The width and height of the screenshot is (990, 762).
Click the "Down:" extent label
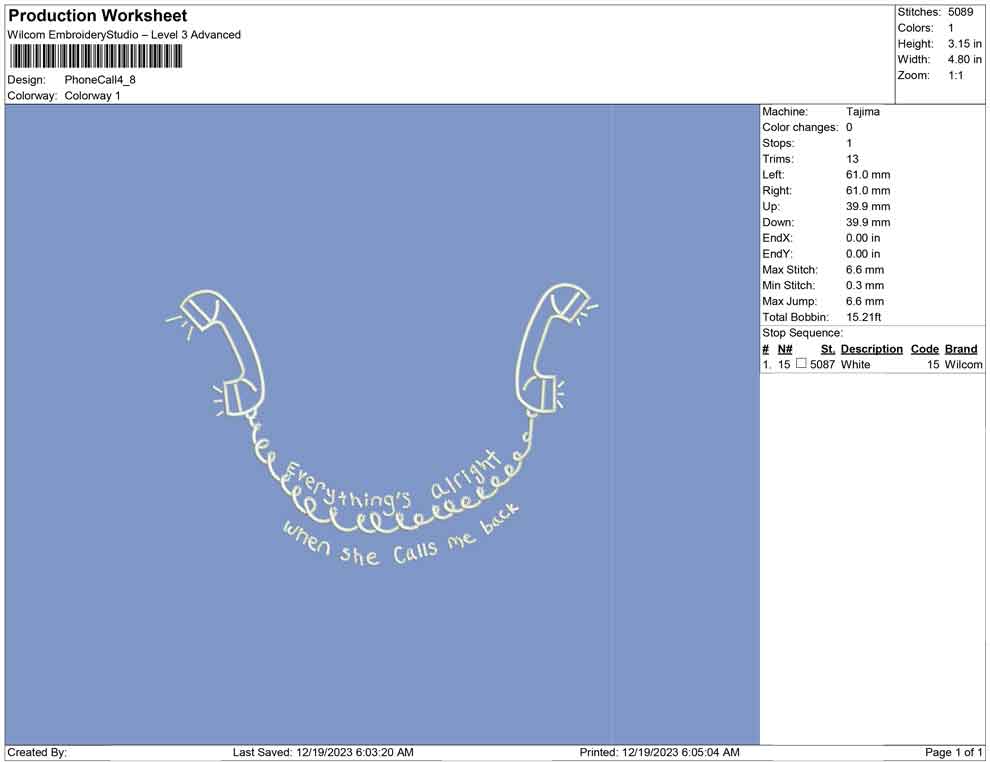pos(778,222)
